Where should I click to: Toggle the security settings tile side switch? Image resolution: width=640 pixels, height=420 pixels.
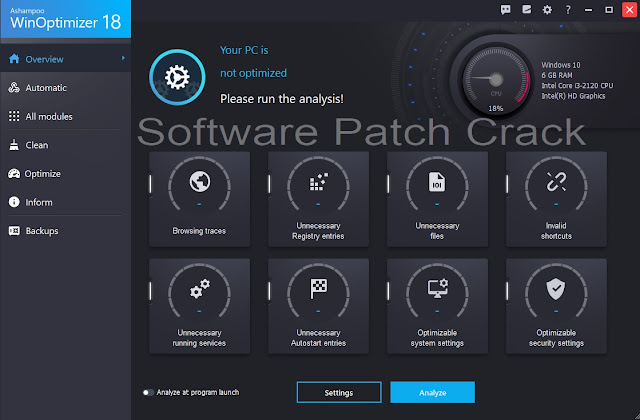(x=507, y=291)
